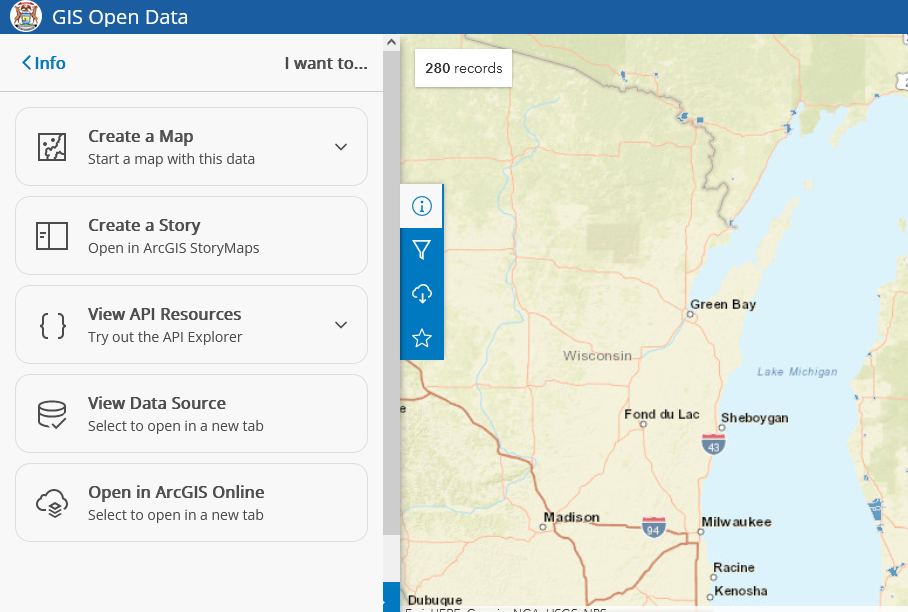Click 'Open in ArcGIS StoryMaps' subtitle
908x612 pixels.
click(x=174, y=248)
